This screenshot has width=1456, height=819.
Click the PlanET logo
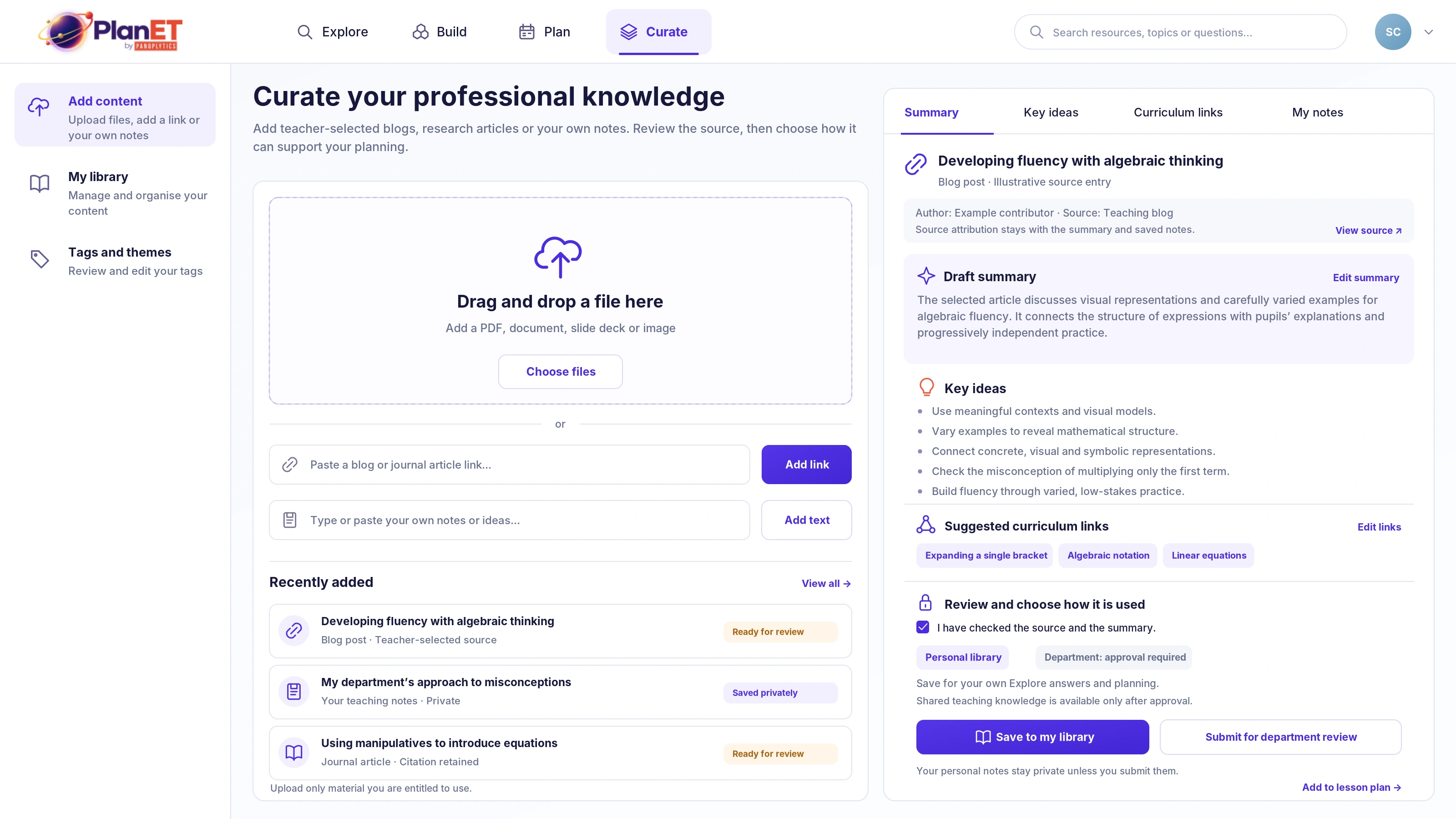coord(110,32)
